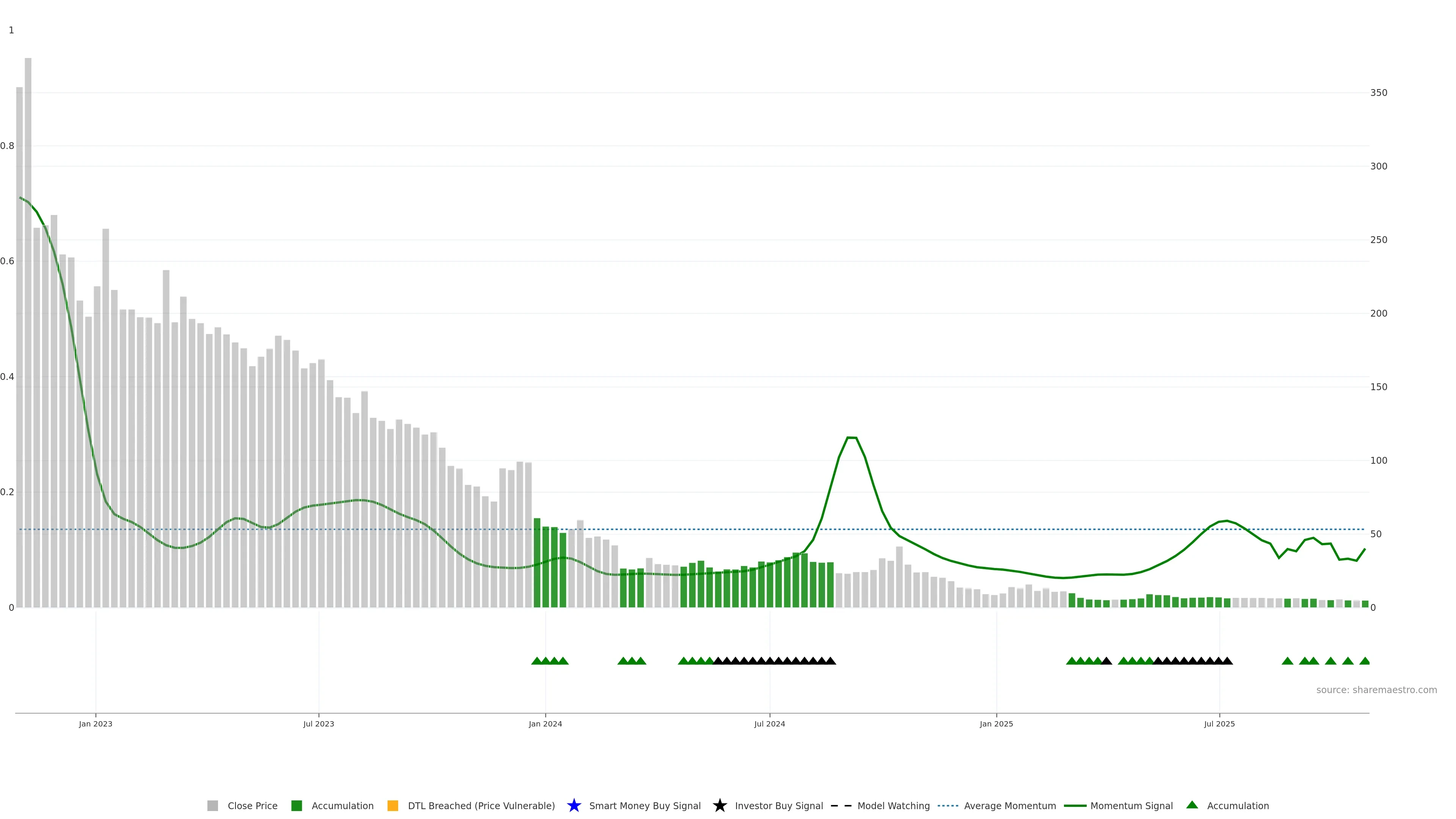Image resolution: width=1456 pixels, height=819 pixels.
Task: Click the tallest gray close price bar
Action: point(28,334)
